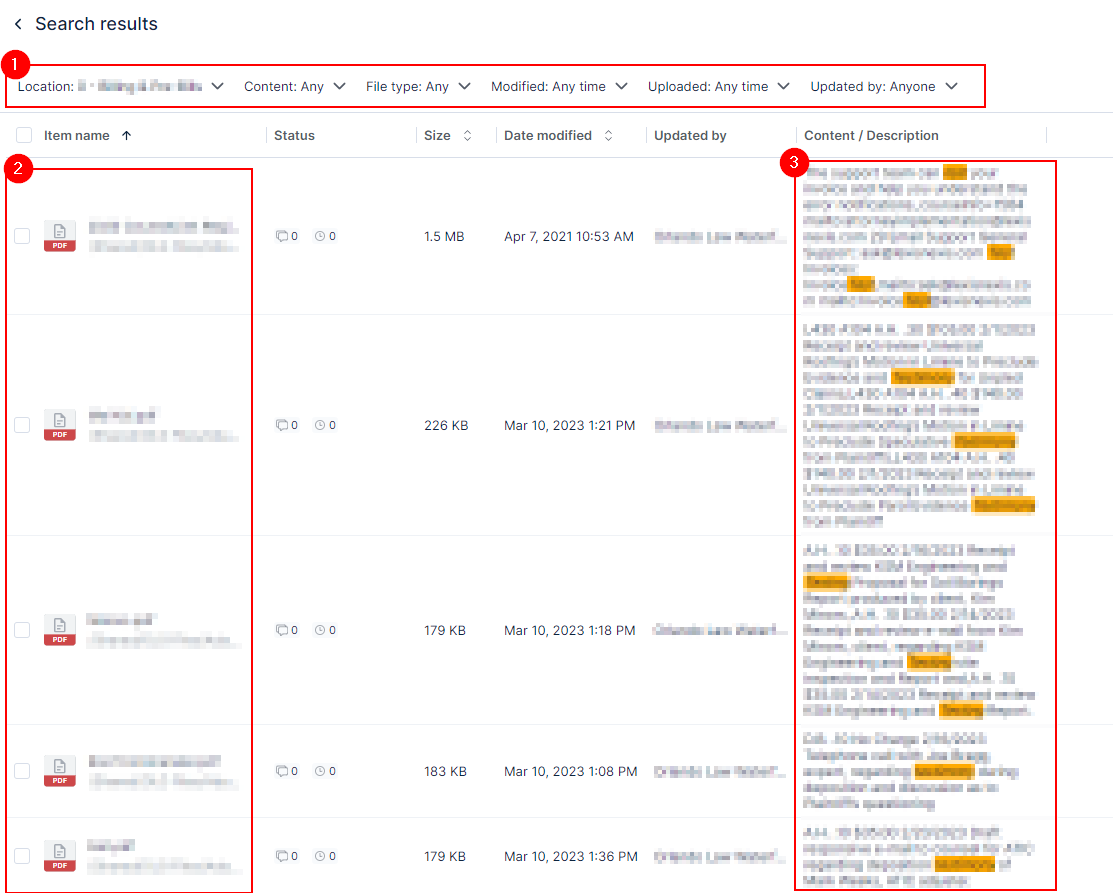The image size is (1113, 893).
Task: Click the PDF icon on the 226 KB file row
Action: pos(59,425)
